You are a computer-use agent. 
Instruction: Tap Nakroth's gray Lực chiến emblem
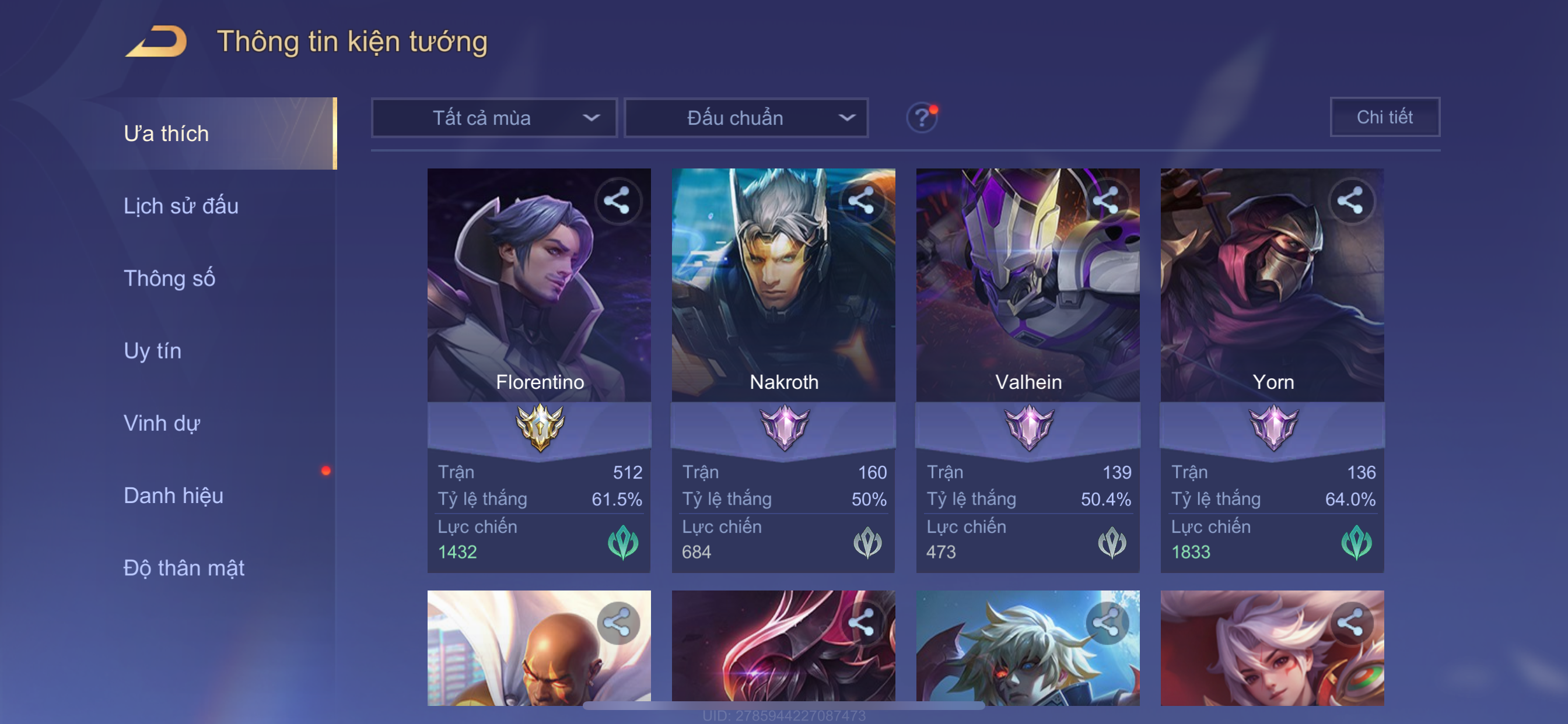click(x=867, y=542)
